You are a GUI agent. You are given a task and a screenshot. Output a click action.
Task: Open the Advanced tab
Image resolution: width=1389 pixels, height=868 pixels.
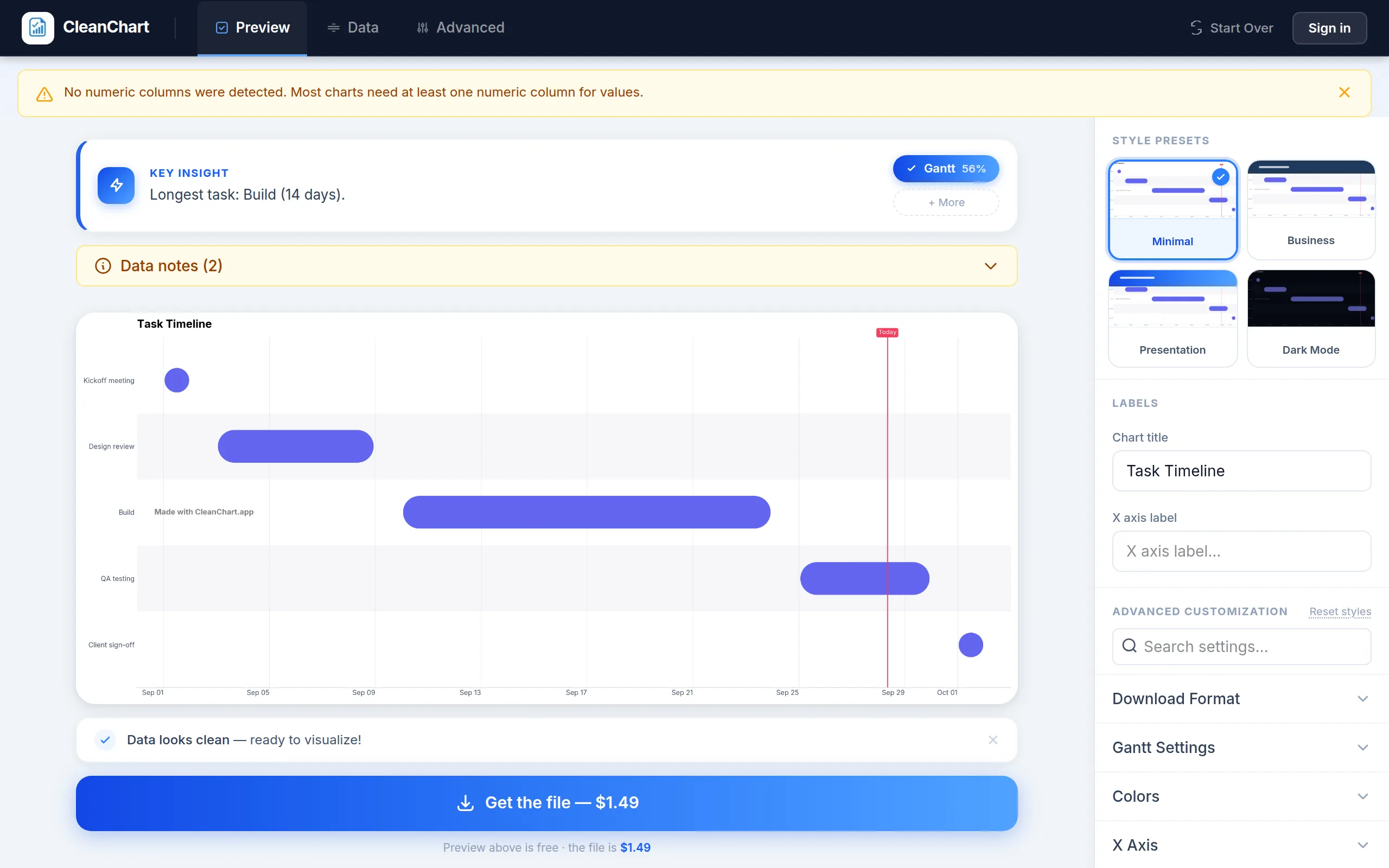coord(460,28)
